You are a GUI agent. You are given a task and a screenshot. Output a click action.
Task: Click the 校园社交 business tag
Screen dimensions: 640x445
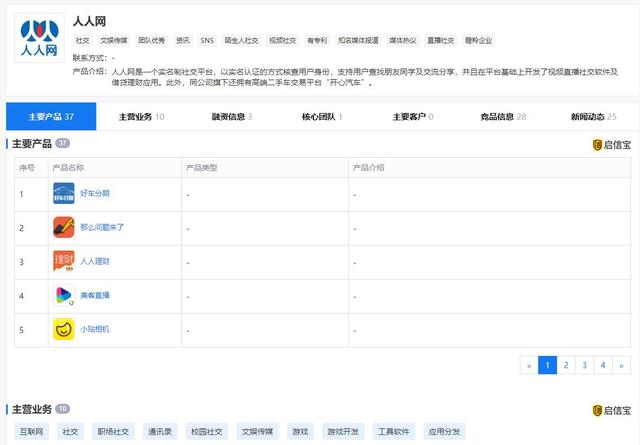click(x=207, y=432)
